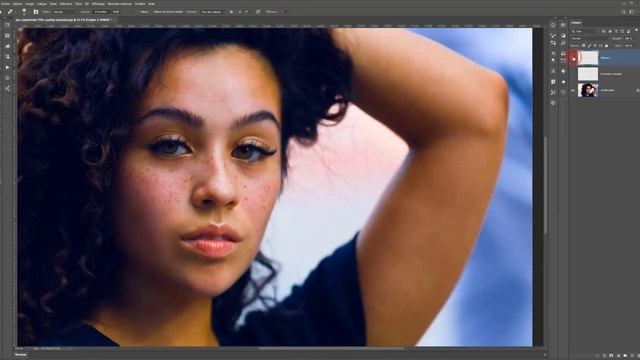This screenshot has width=640, height=360.
Task: Open the Montage panel tab at bottom
Action: point(20,355)
